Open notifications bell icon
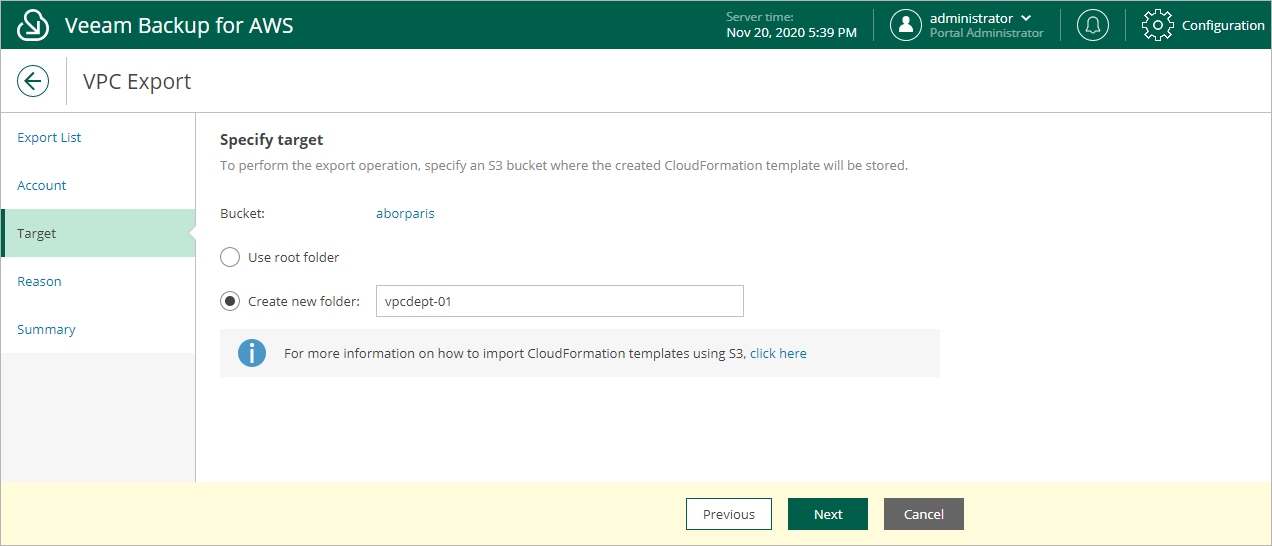This screenshot has height=546, width=1272. (x=1092, y=25)
